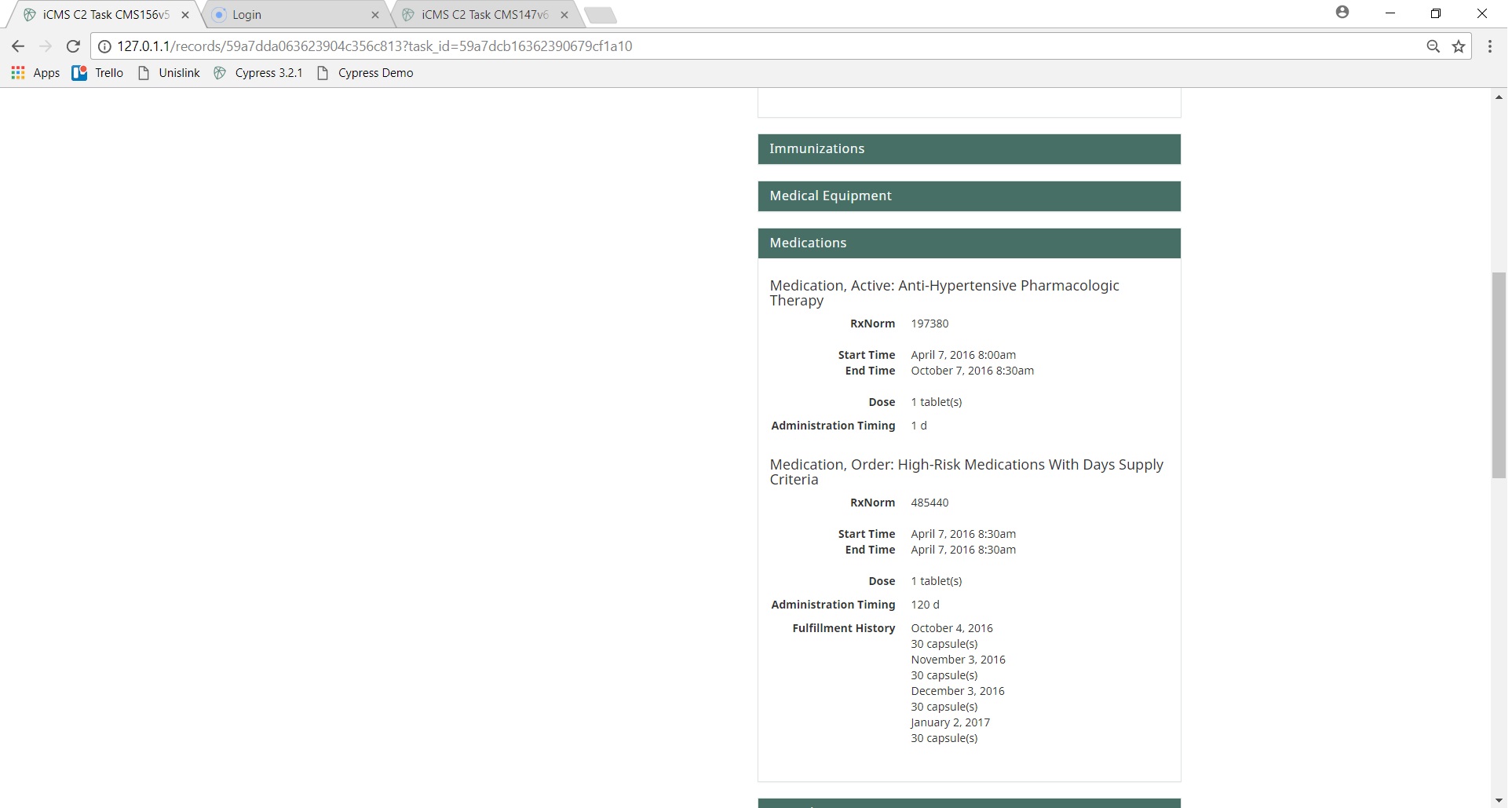Open the zoom magnifier in the address bar
This screenshot has width=1512, height=808.
click(x=1433, y=46)
